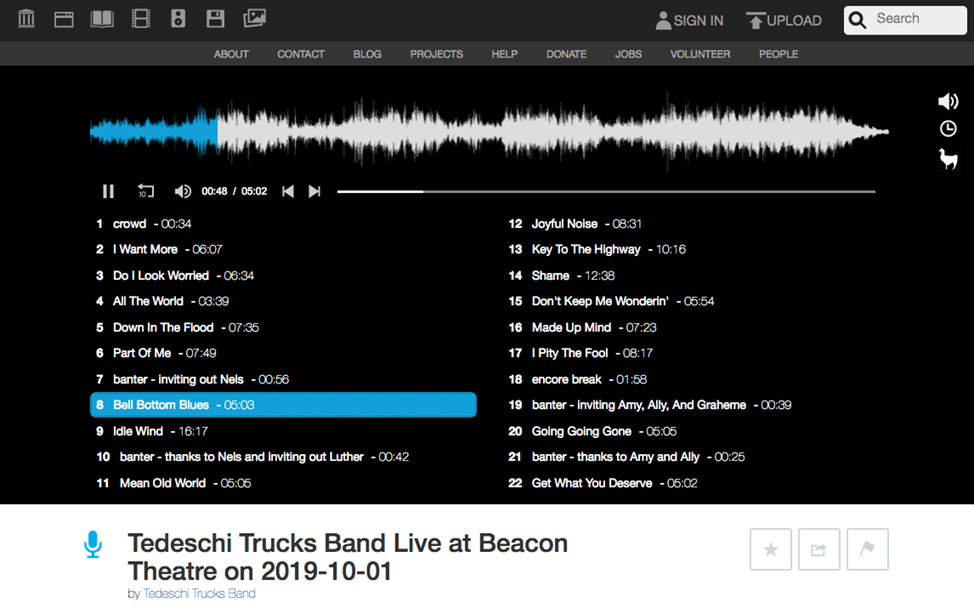Open the VOLUNTEER menu item
Image resolution: width=974 pixels, height=614 pixels.
coord(700,54)
